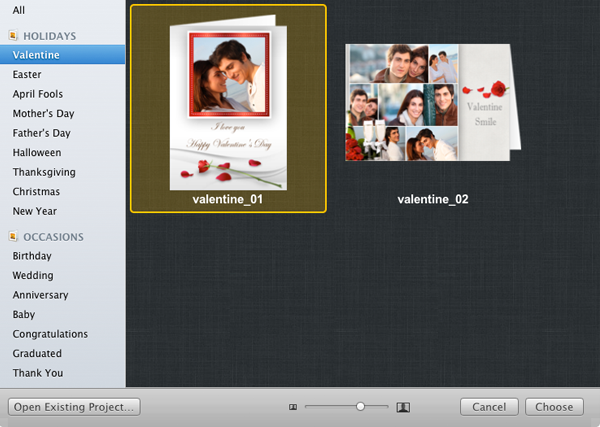Viewport: 600px width, 427px height.
Task: Go to the Thank You category
Action: [x=38, y=373]
